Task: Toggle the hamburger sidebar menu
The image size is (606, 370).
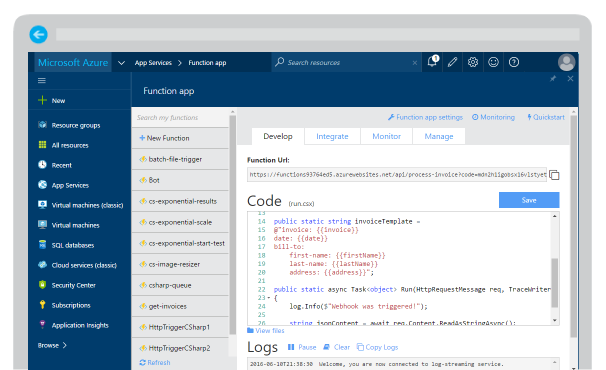Action: point(42,80)
